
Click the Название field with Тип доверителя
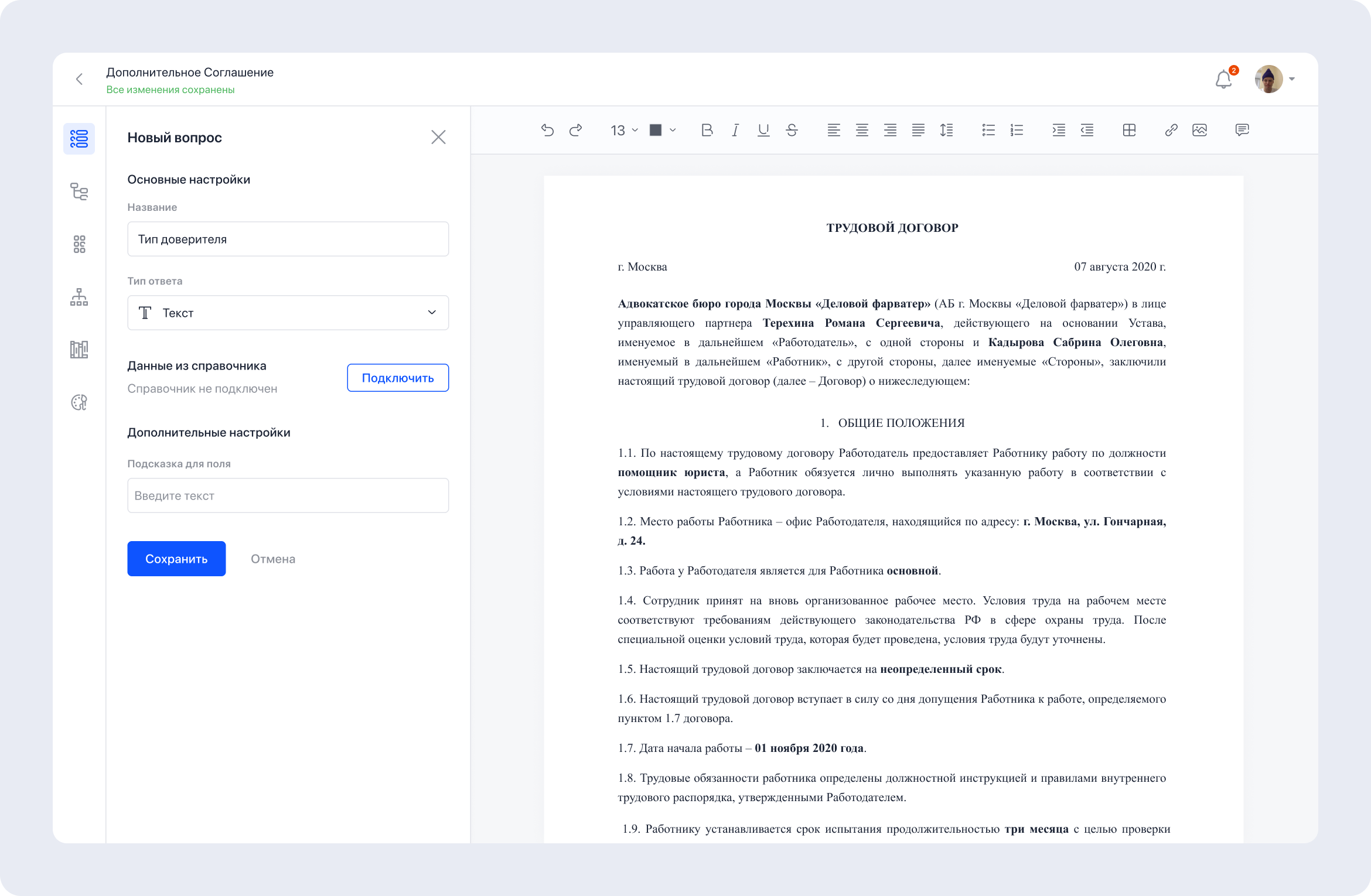(x=288, y=239)
